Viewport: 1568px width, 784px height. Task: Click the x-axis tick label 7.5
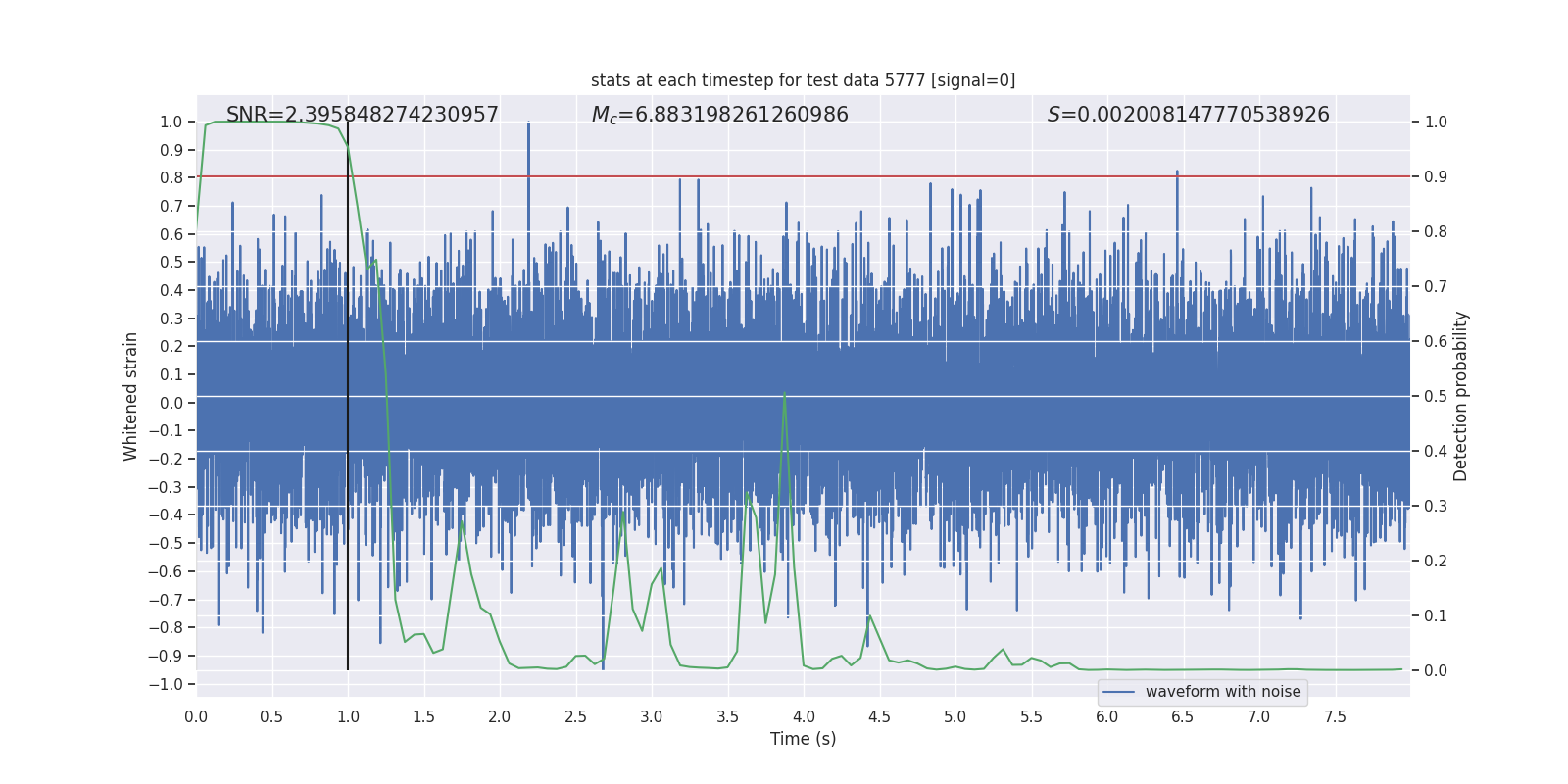1335,717
